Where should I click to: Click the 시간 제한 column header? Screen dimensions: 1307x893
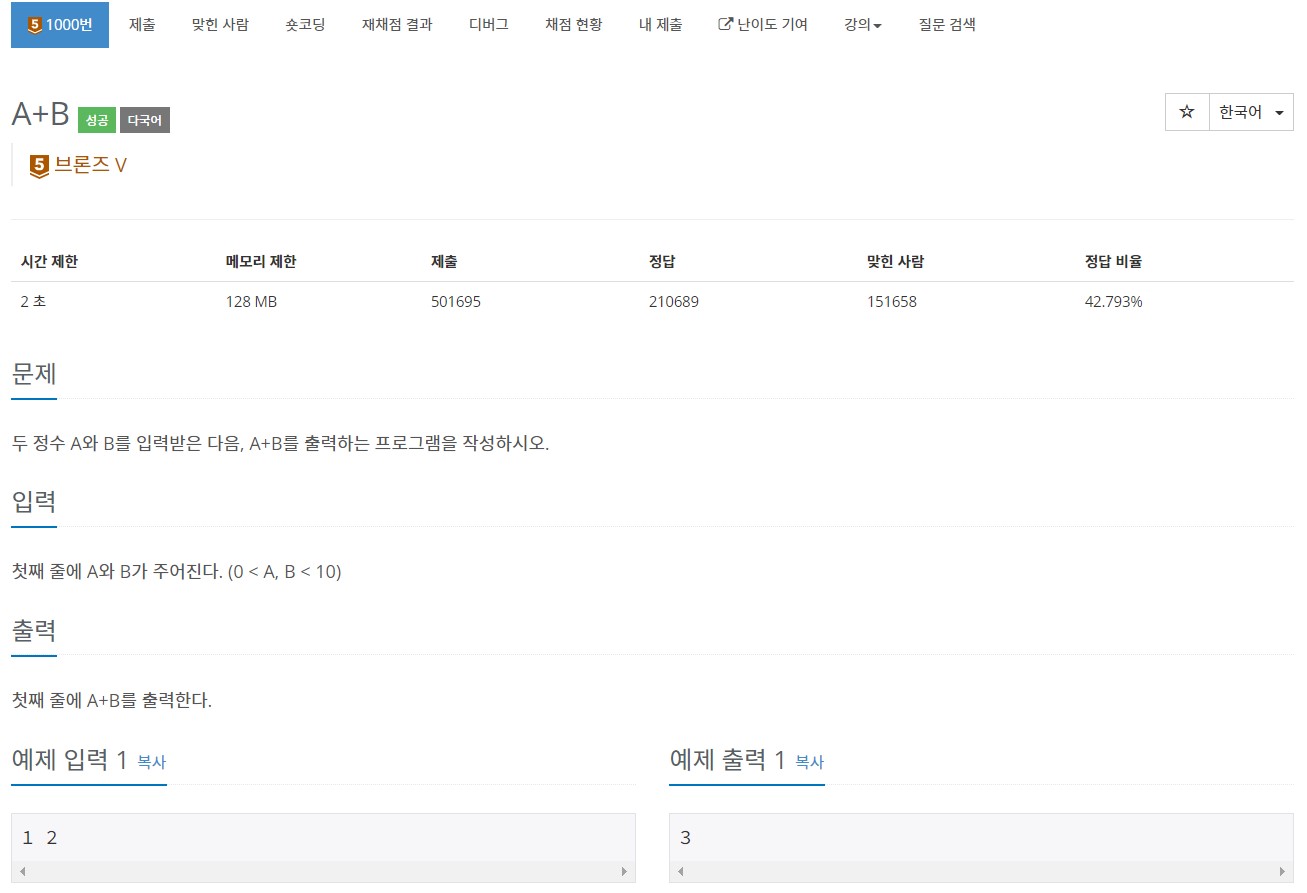point(49,262)
